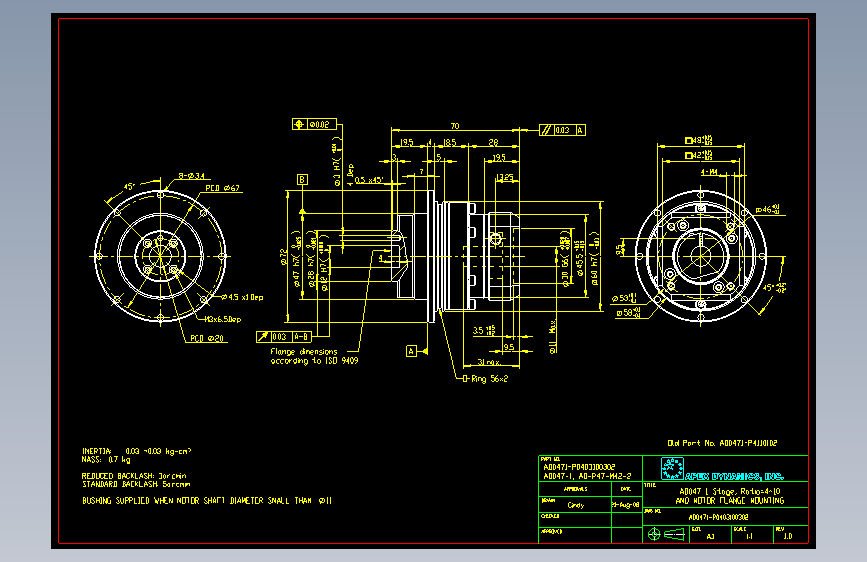This screenshot has height=562, width=867.
Task: Select 'A0047-1, AD-P47-M42-2' text
Action: tap(587, 476)
